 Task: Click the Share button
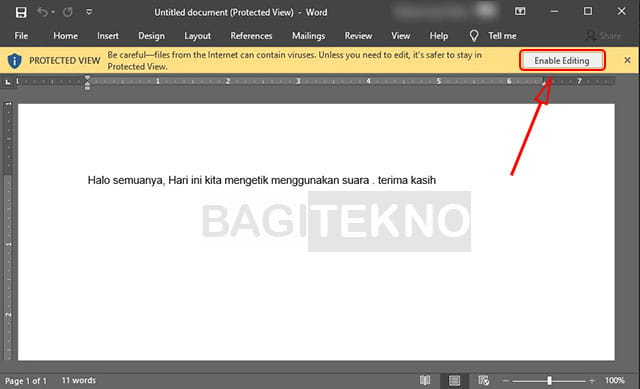tap(604, 36)
